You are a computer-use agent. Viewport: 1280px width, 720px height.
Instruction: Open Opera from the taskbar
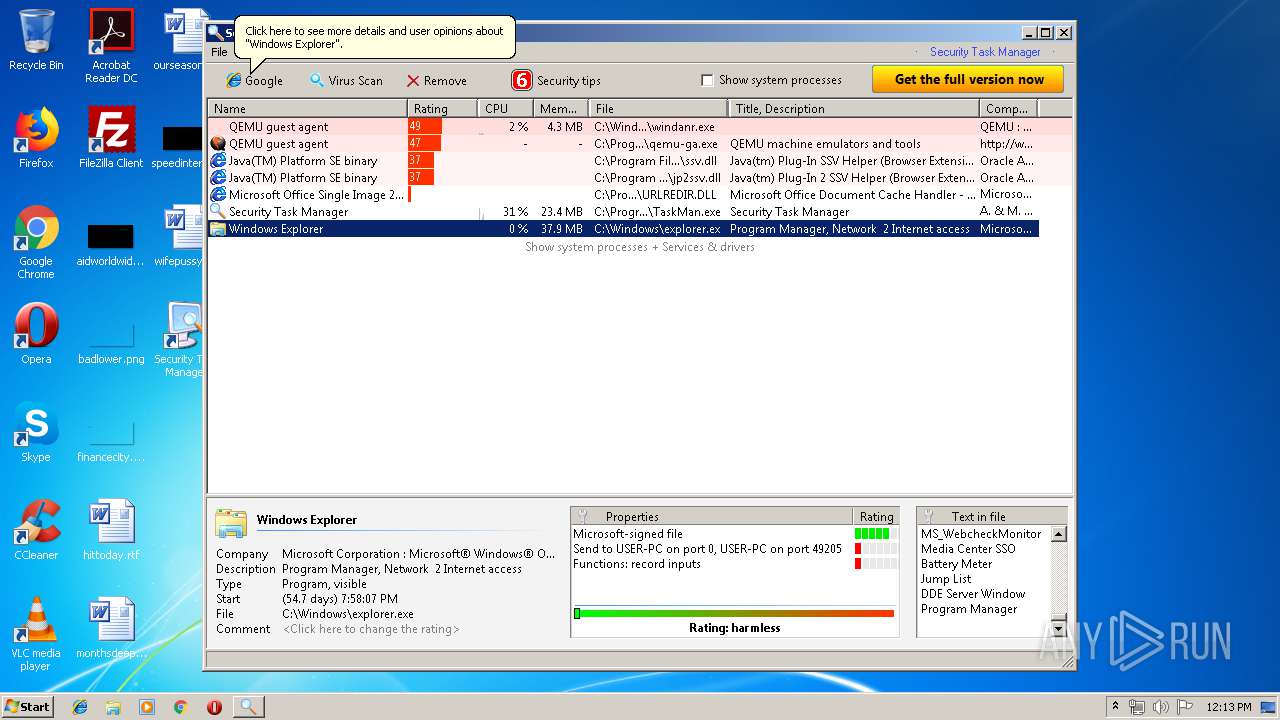pyautogui.click(x=214, y=707)
